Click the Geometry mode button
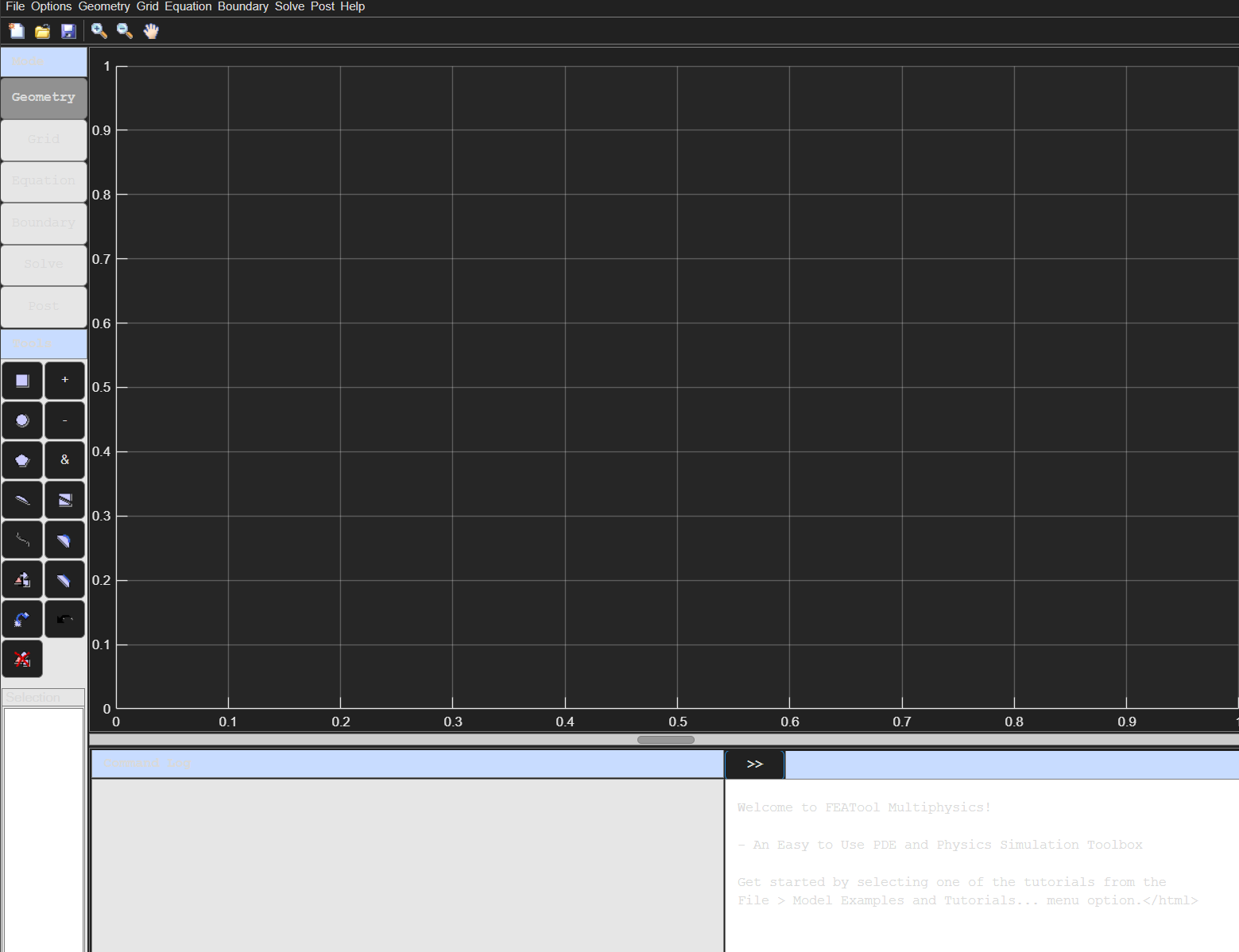The width and height of the screenshot is (1239, 952). 44,98
